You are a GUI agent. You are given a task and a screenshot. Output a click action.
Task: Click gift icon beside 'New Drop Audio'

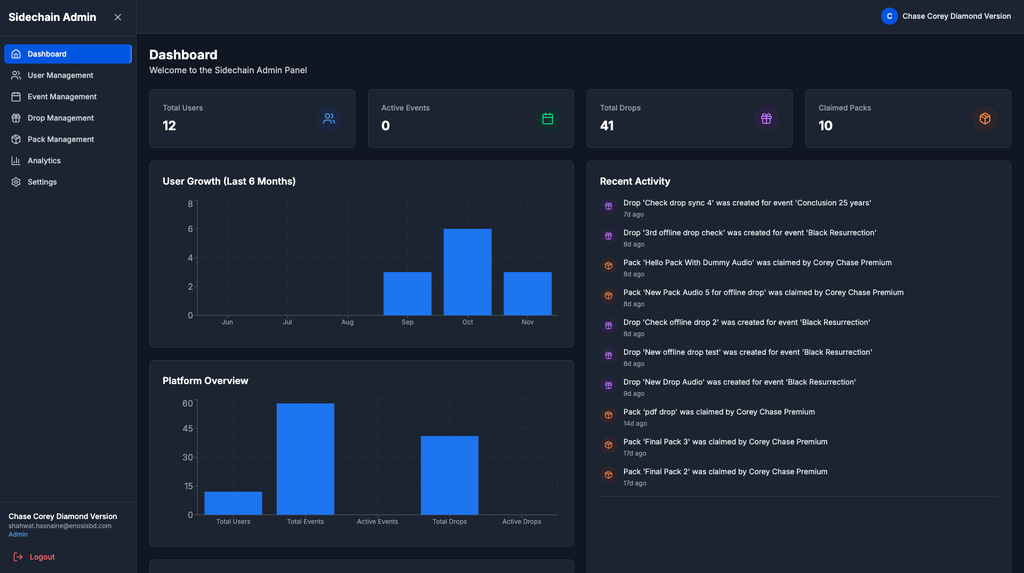click(x=609, y=385)
